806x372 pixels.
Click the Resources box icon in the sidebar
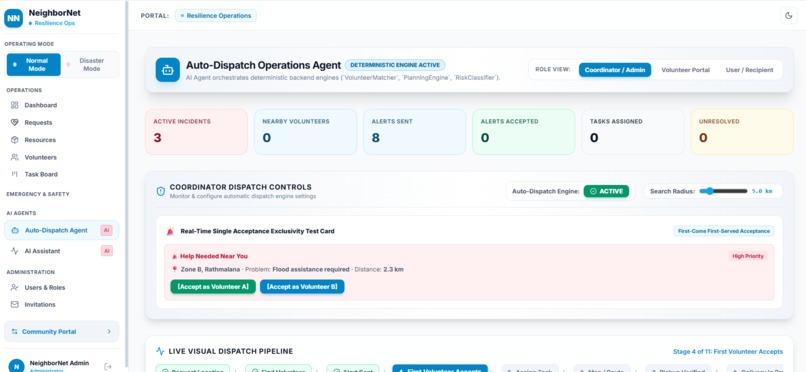pos(14,140)
